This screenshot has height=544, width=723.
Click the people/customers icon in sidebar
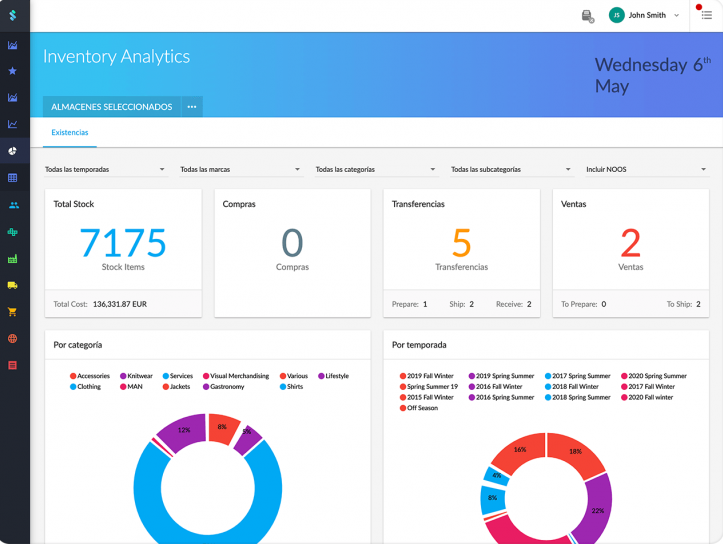coord(13,205)
